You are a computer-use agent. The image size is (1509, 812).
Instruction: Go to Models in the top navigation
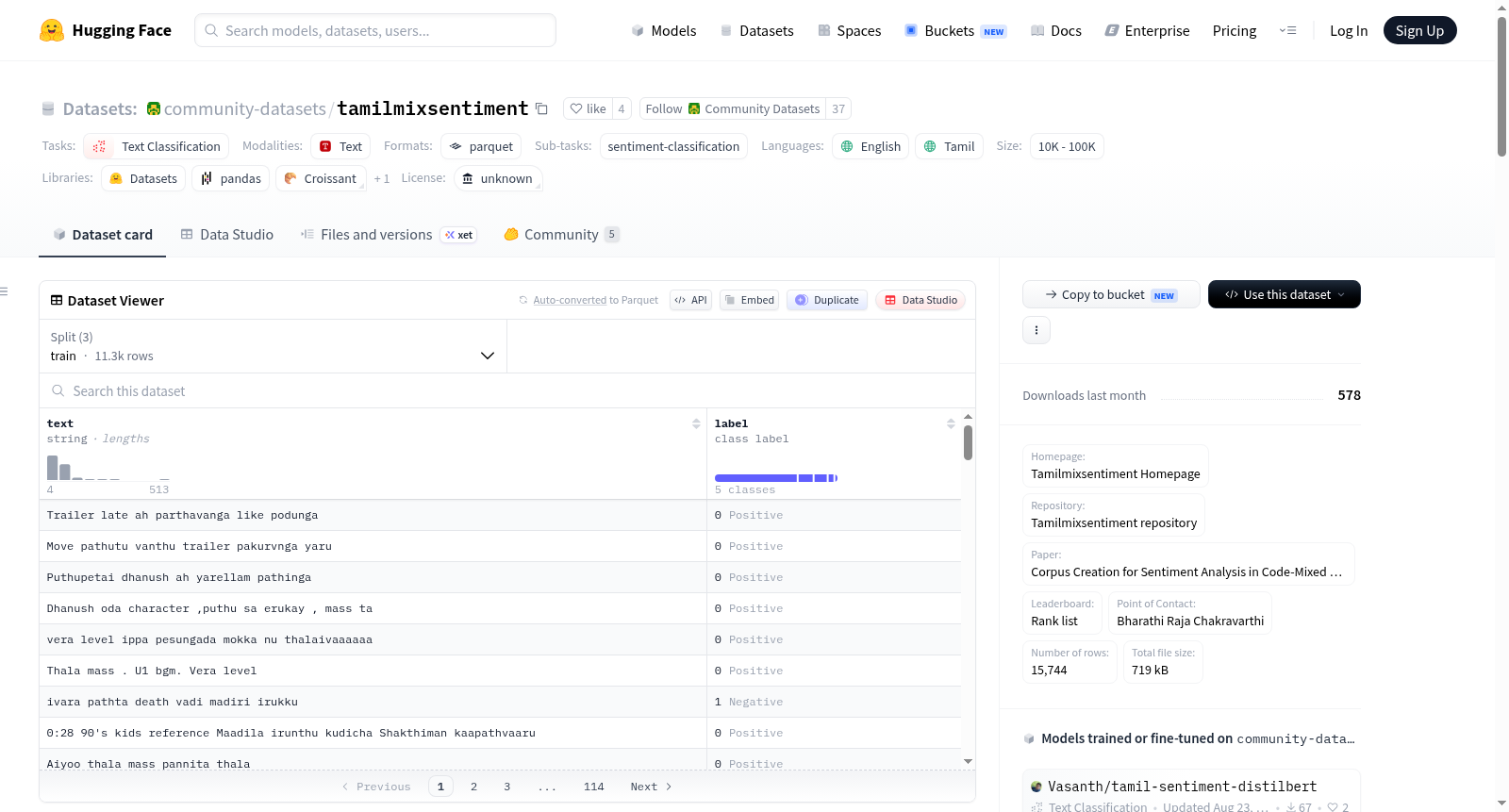tap(664, 30)
